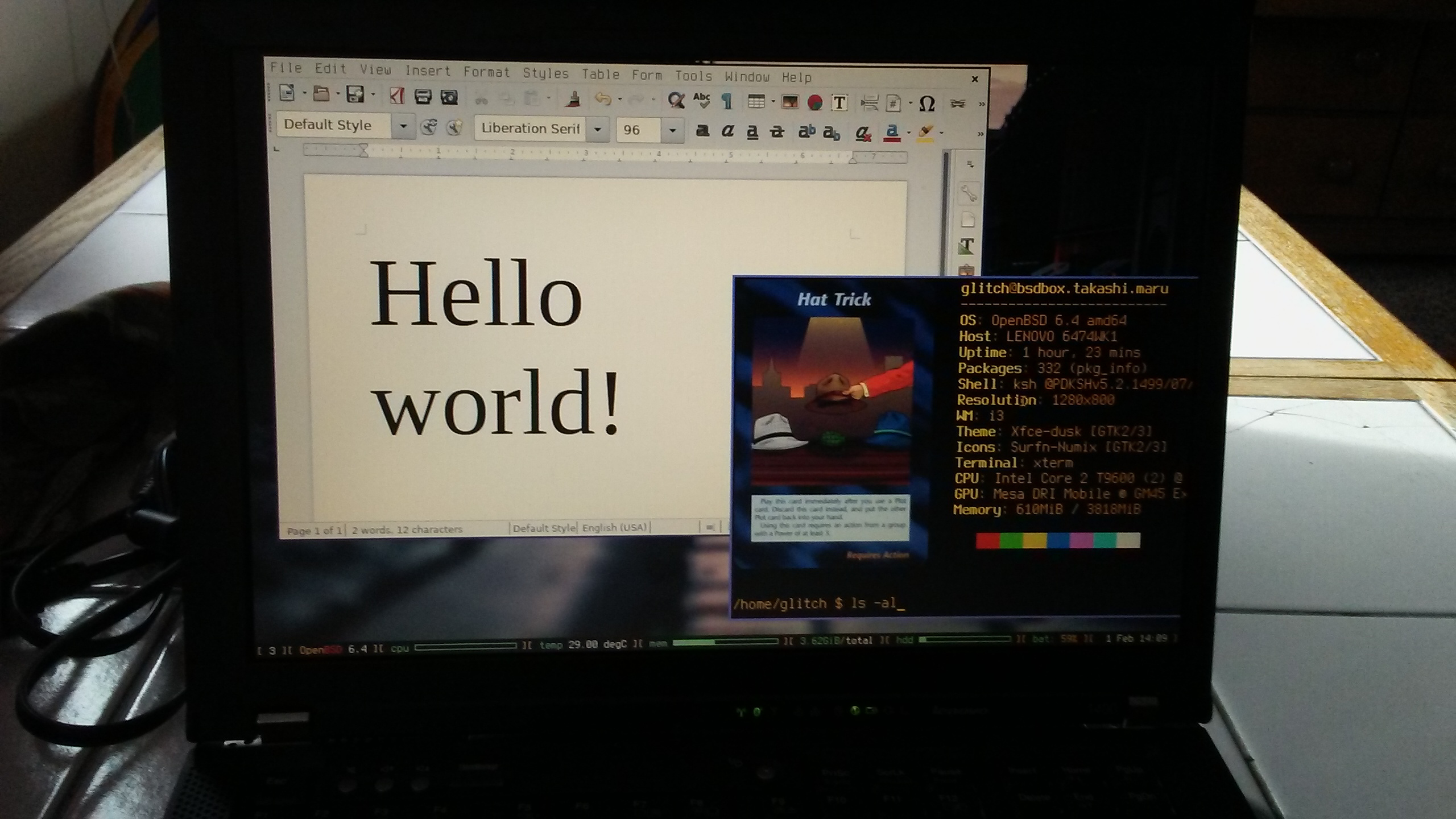Export directly as PDF
The width and height of the screenshot is (1456, 819).
(396, 96)
